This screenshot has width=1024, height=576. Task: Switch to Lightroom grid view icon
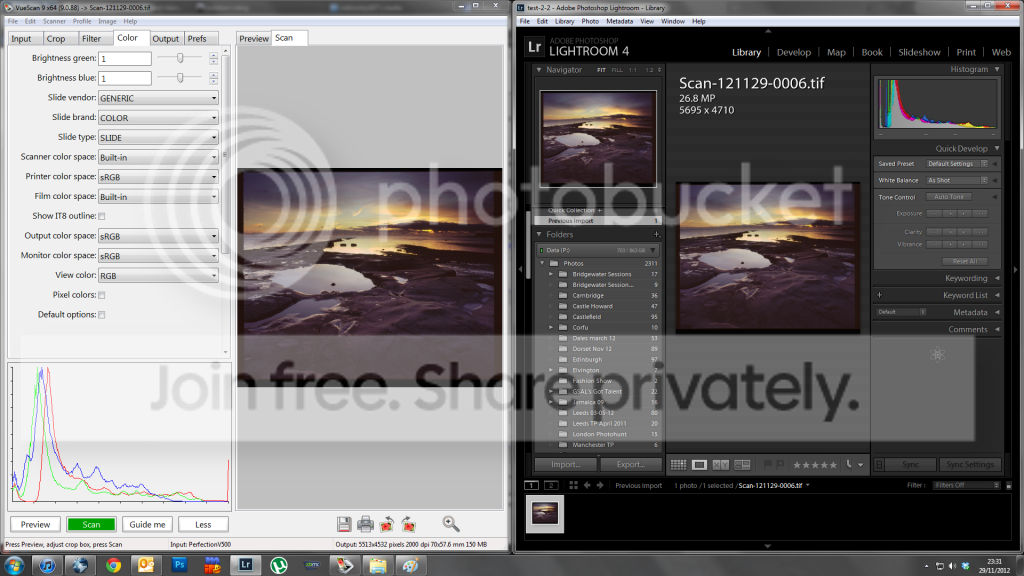point(678,465)
